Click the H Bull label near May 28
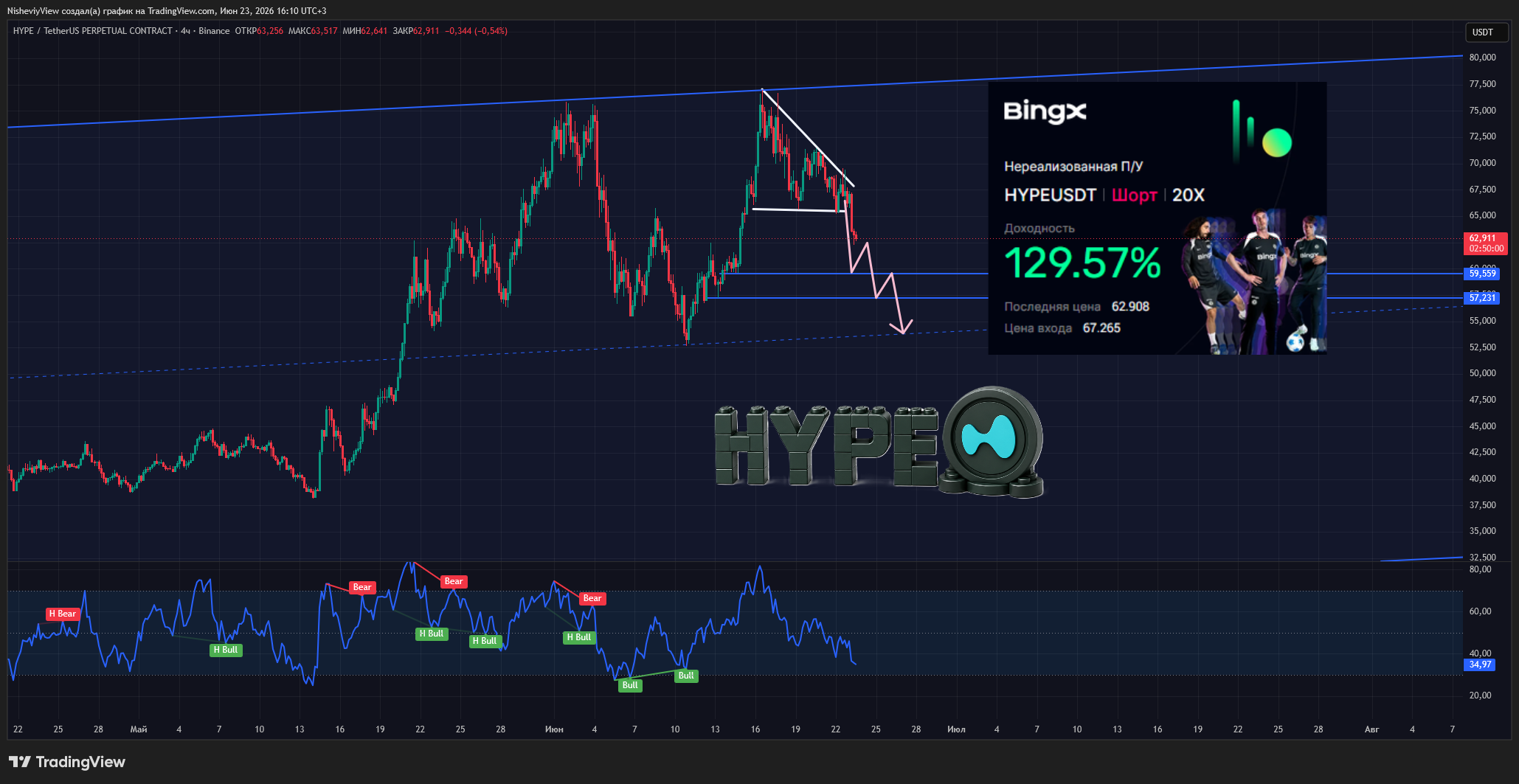 (485, 641)
